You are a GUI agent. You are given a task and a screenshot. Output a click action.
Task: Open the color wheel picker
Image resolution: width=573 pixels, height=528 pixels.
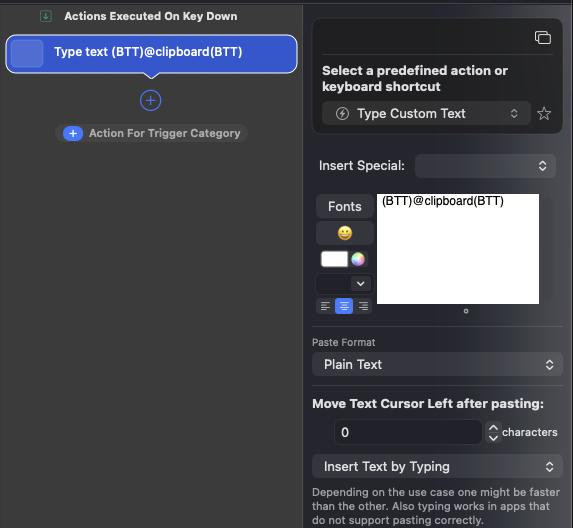coord(358,259)
